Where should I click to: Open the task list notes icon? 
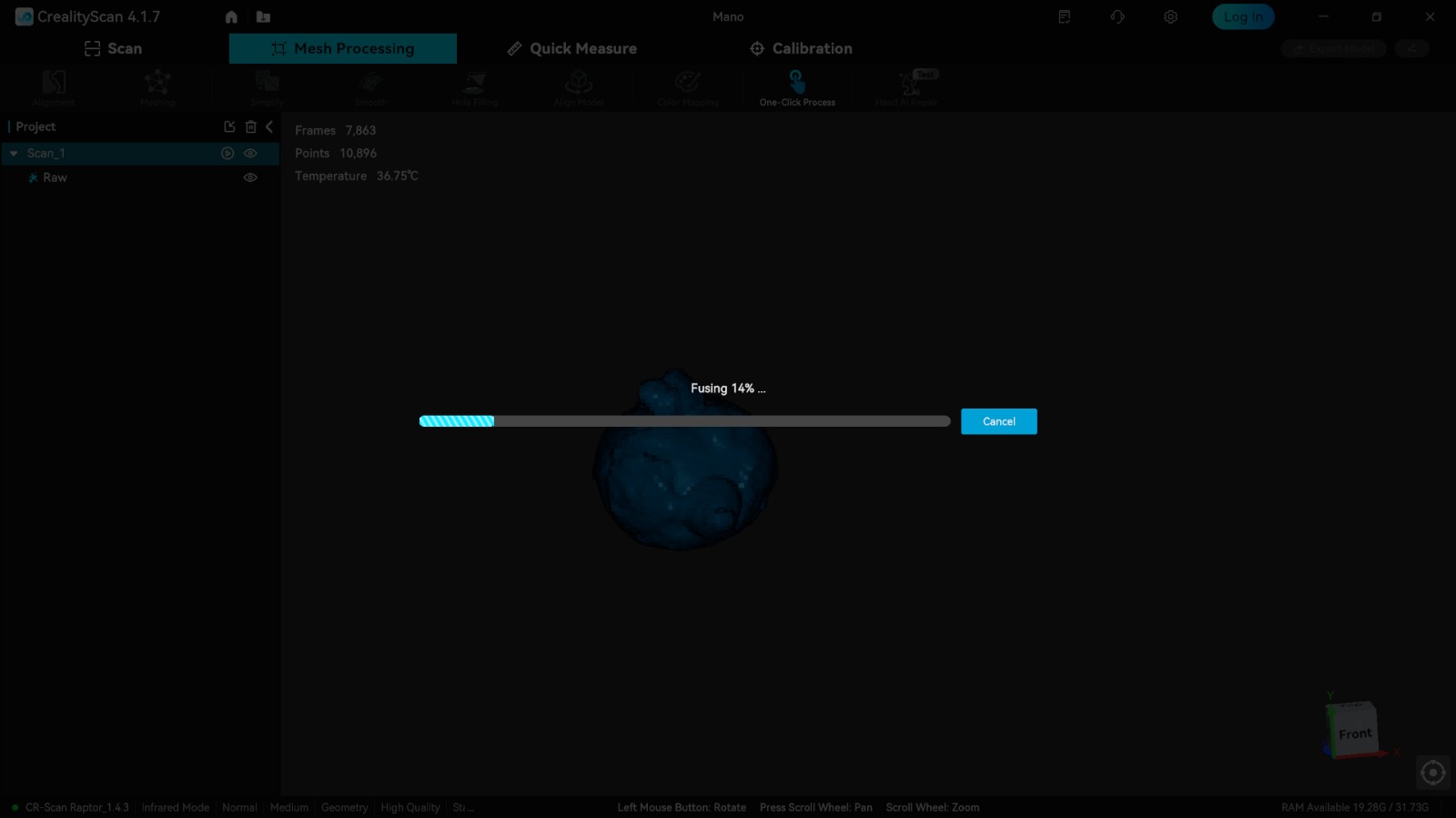(1064, 16)
